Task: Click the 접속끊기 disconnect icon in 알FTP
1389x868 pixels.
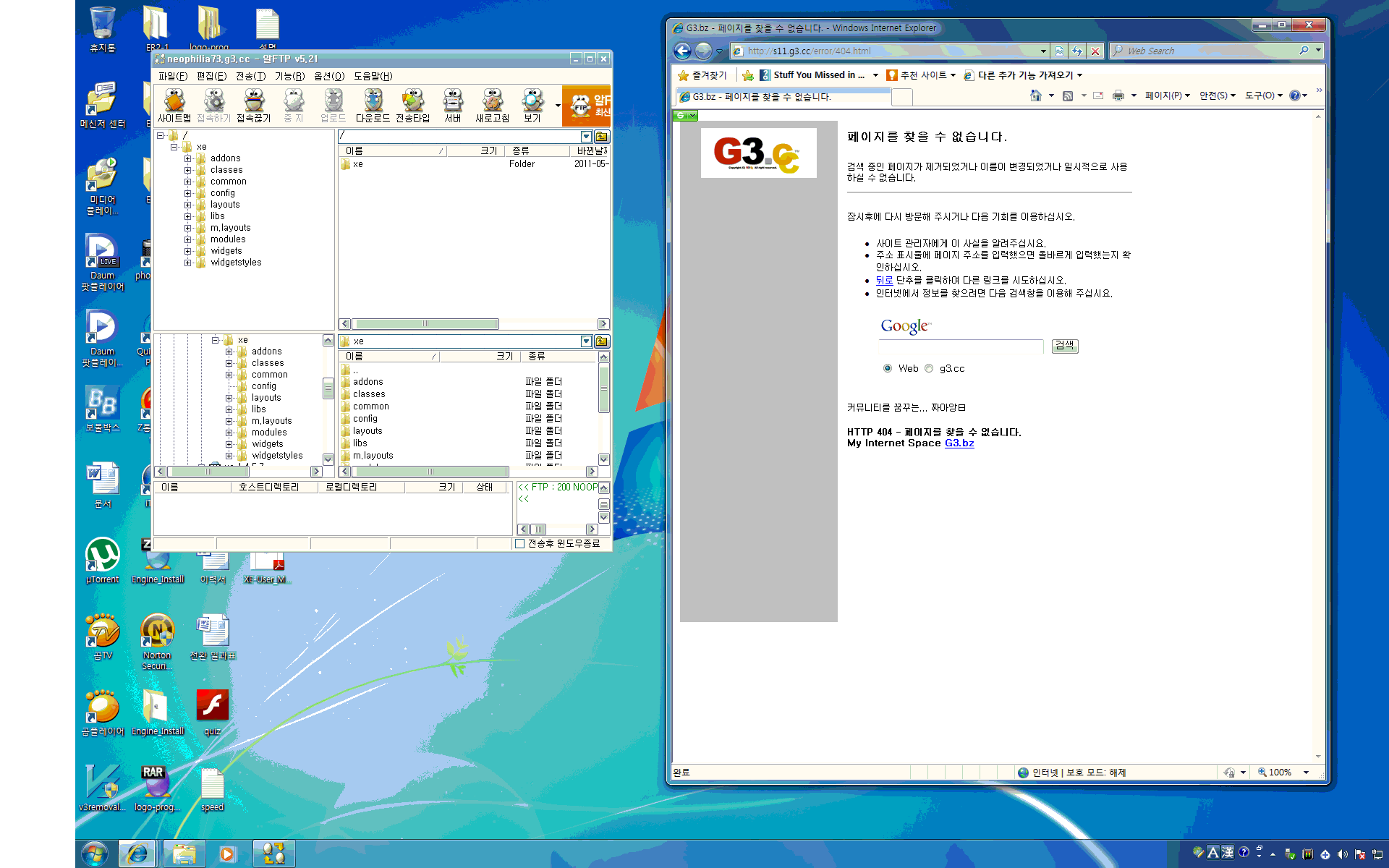Action: pyautogui.click(x=253, y=106)
